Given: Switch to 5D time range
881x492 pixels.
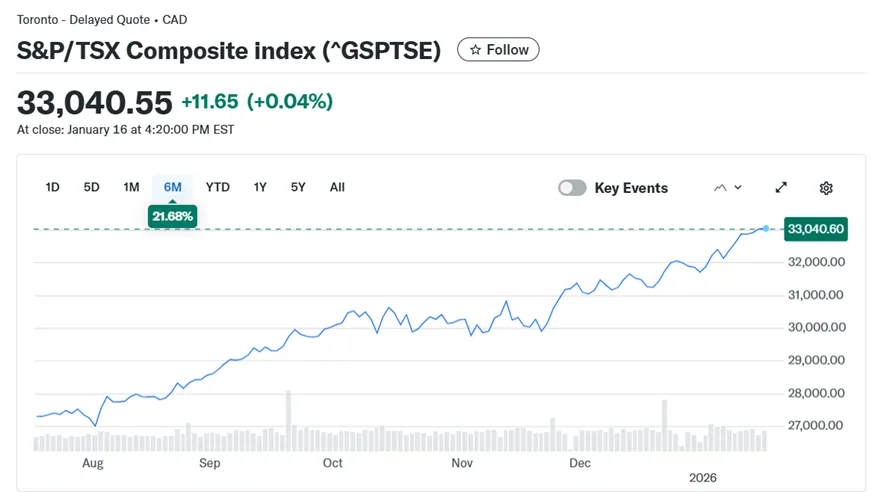Looking at the screenshot, I should (91, 187).
